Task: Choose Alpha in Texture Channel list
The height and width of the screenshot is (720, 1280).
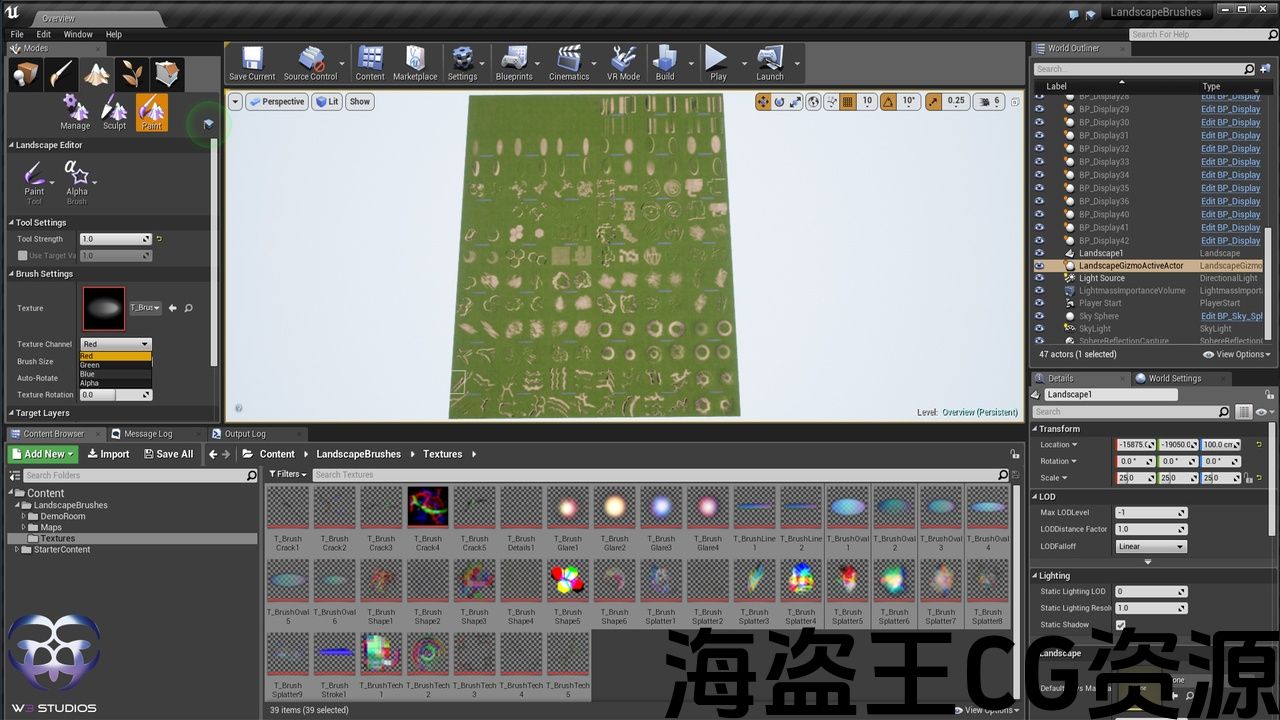Action: tap(115, 383)
